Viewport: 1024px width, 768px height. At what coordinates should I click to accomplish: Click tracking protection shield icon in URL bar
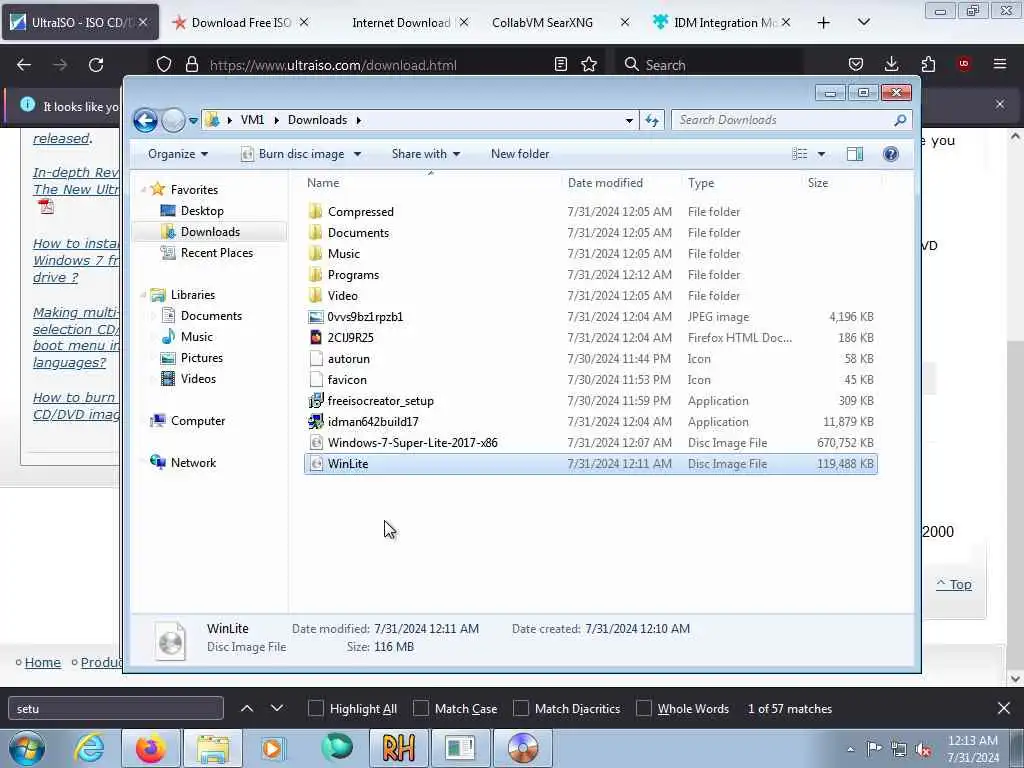pyautogui.click(x=164, y=65)
